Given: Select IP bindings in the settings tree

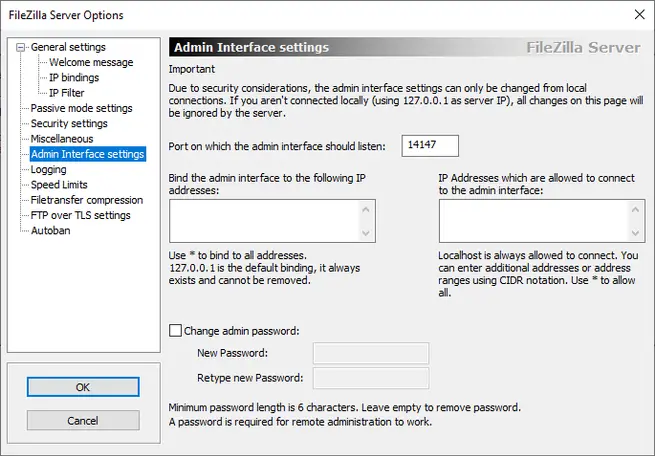Looking at the screenshot, I should click(74, 77).
